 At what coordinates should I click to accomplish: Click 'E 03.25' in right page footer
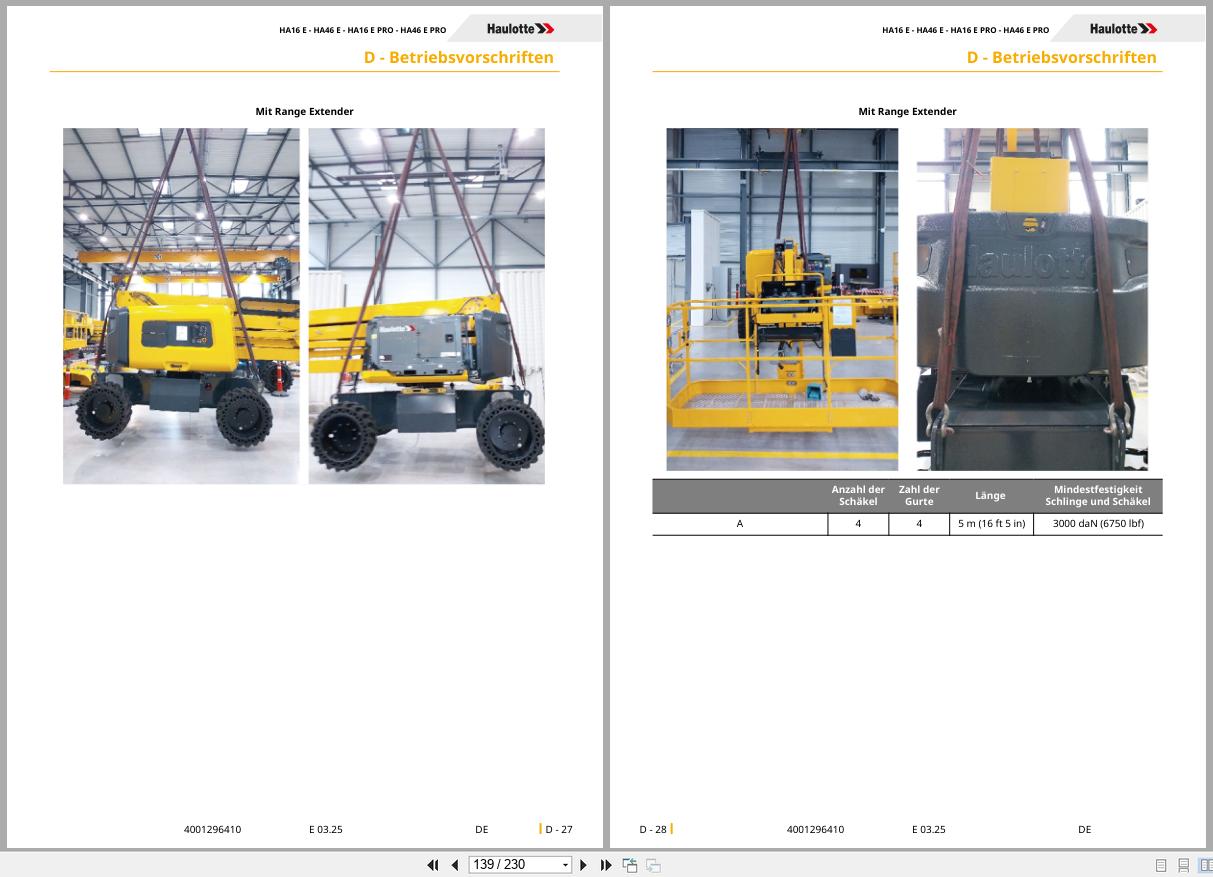929,829
